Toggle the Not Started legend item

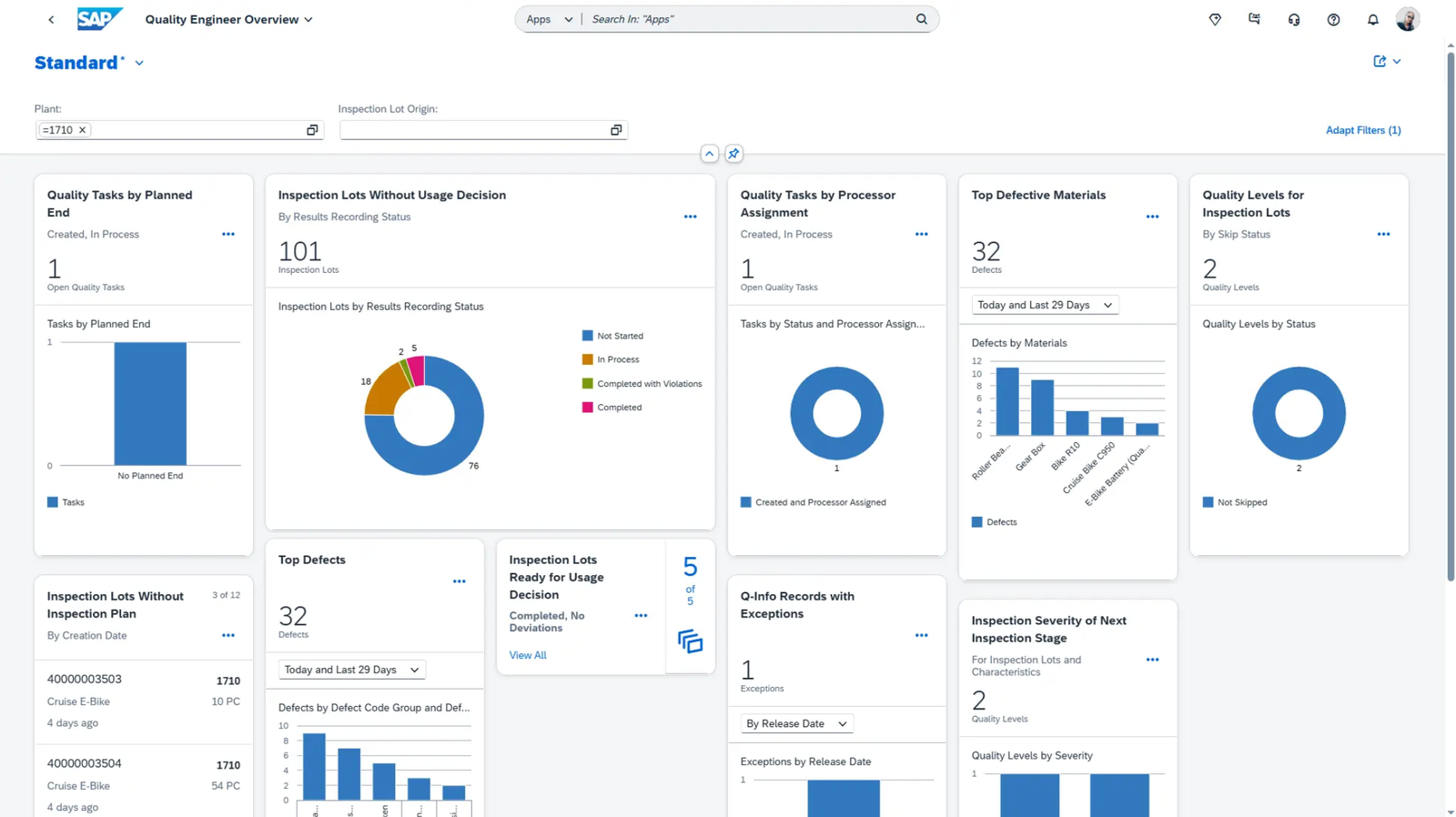[619, 336]
